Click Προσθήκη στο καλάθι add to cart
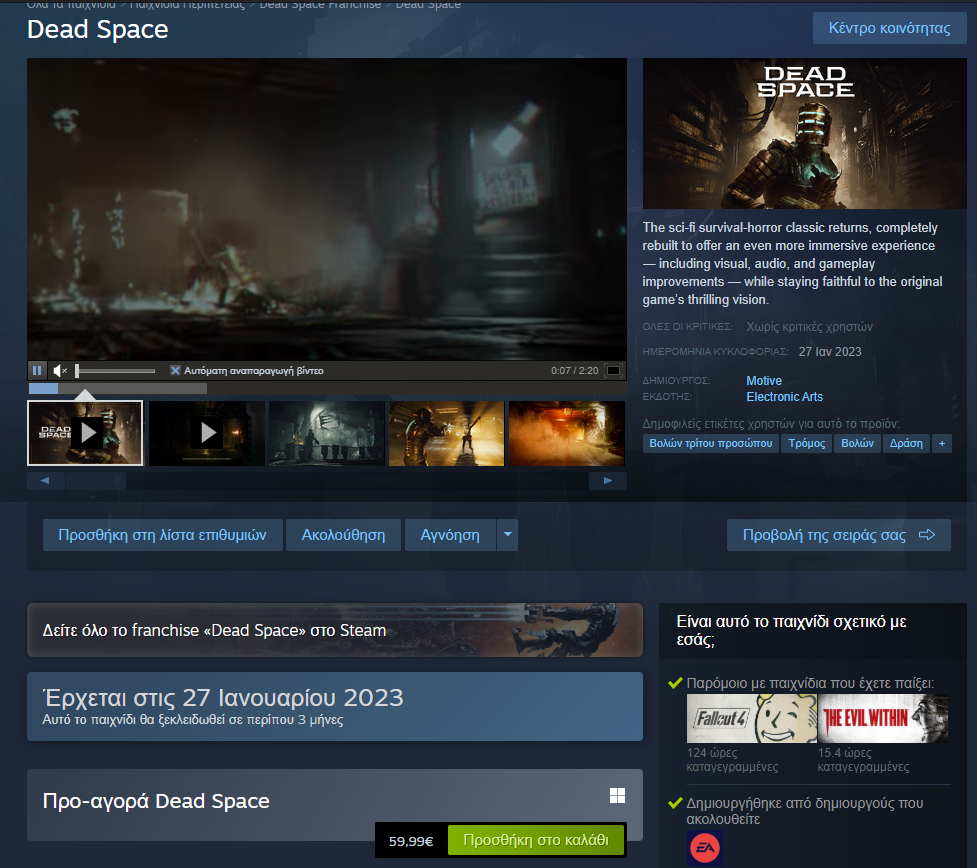977x868 pixels. [x=536, y=840]
